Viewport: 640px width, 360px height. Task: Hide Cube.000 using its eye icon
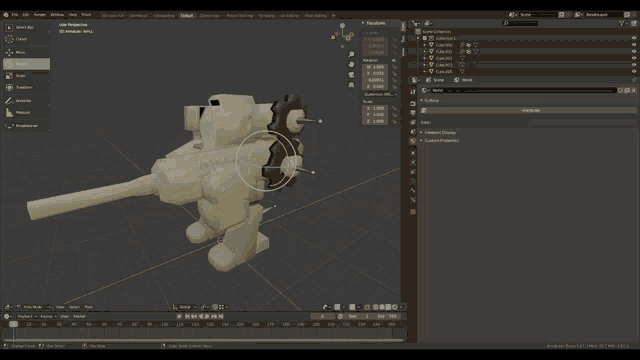coord(634,45)
